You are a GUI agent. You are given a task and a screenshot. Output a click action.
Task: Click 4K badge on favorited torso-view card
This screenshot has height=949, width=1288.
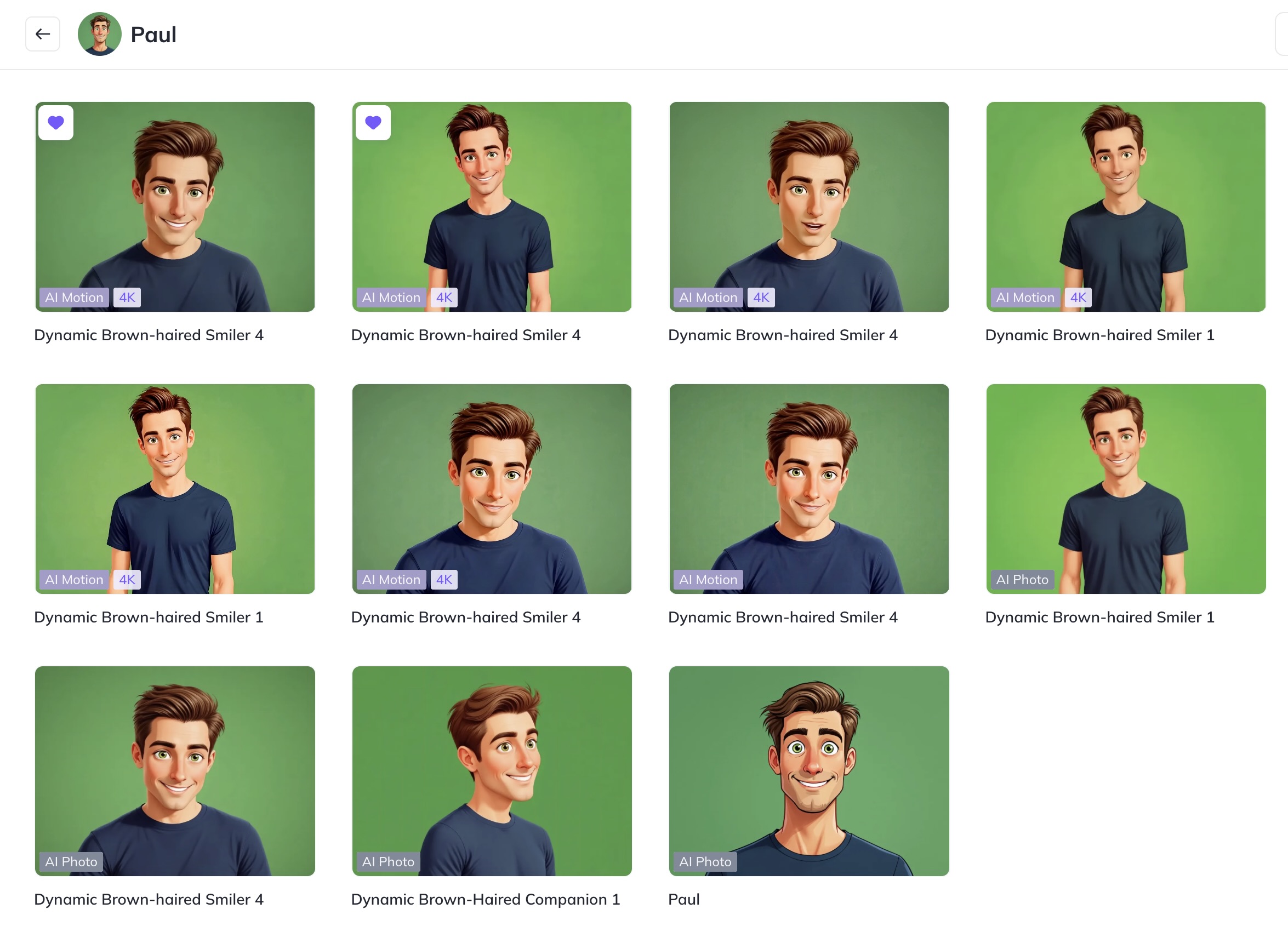(444, 298)
